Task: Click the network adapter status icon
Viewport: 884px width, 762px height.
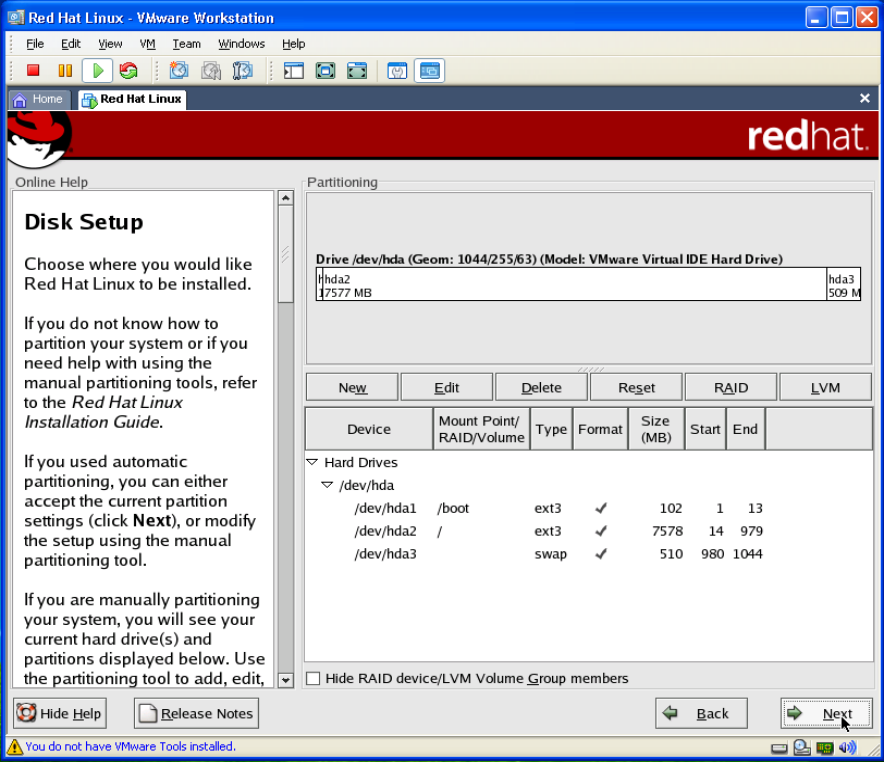Action: coord(825,747)
